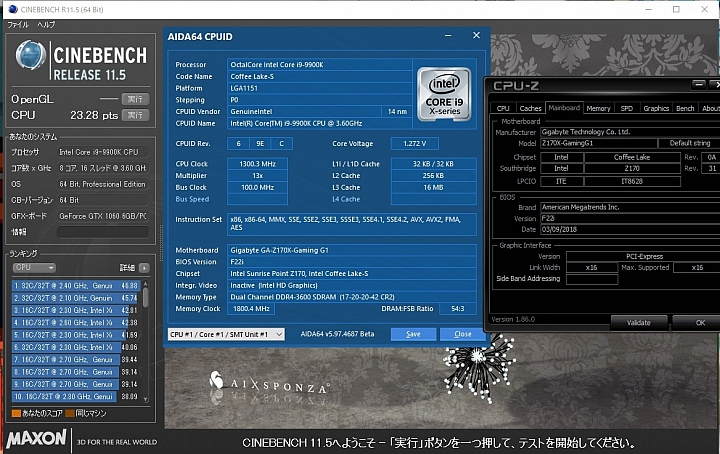This screenshot has width=720, height=454.
Task: Switch to the CPU tab in CPU-Z
Action: click(x=503, y=108)
